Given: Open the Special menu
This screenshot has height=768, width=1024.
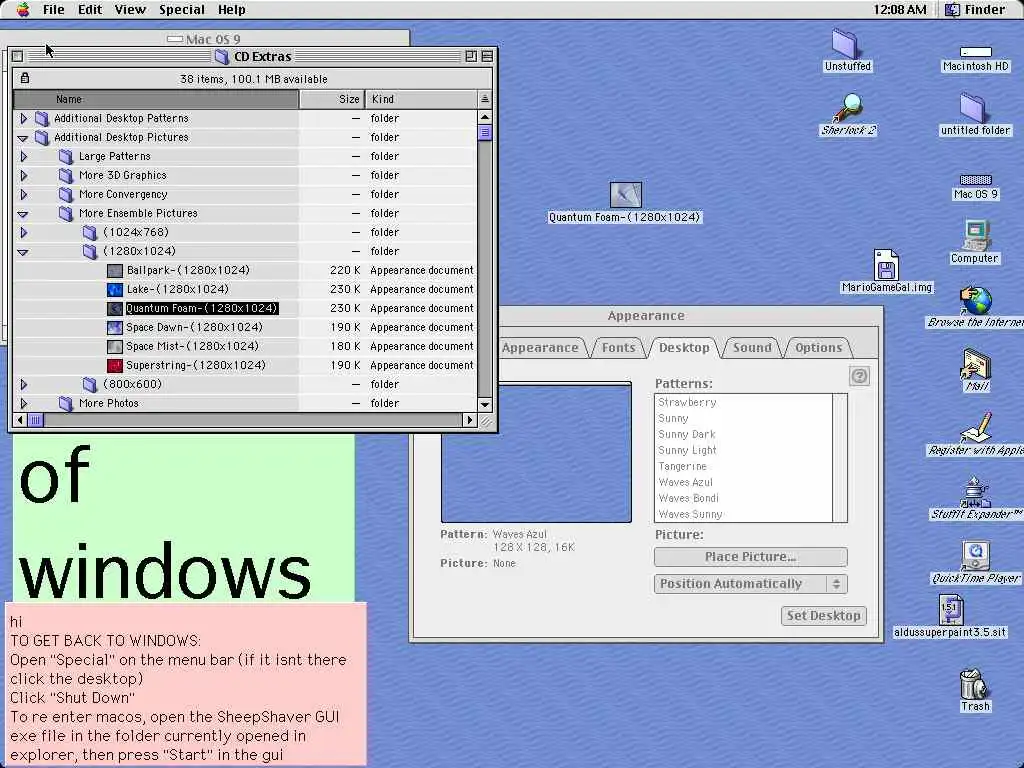Looking at the screenshot, I should [x=182, y=9].
